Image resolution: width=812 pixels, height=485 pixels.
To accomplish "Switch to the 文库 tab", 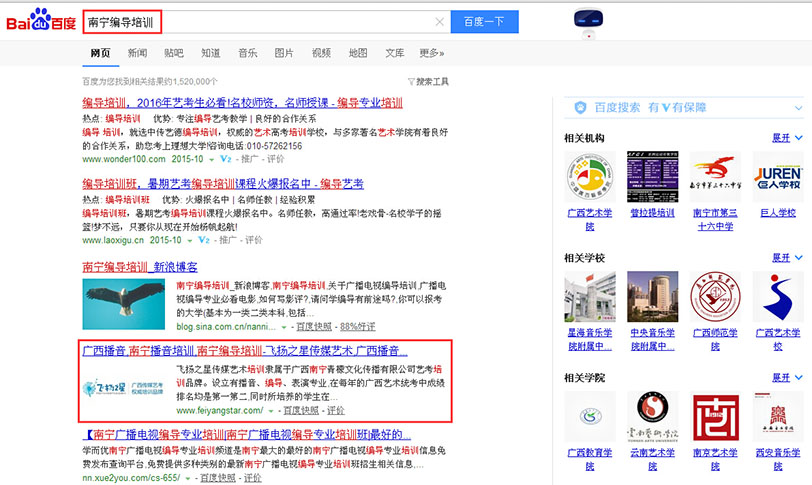I will tap(395, 53).
